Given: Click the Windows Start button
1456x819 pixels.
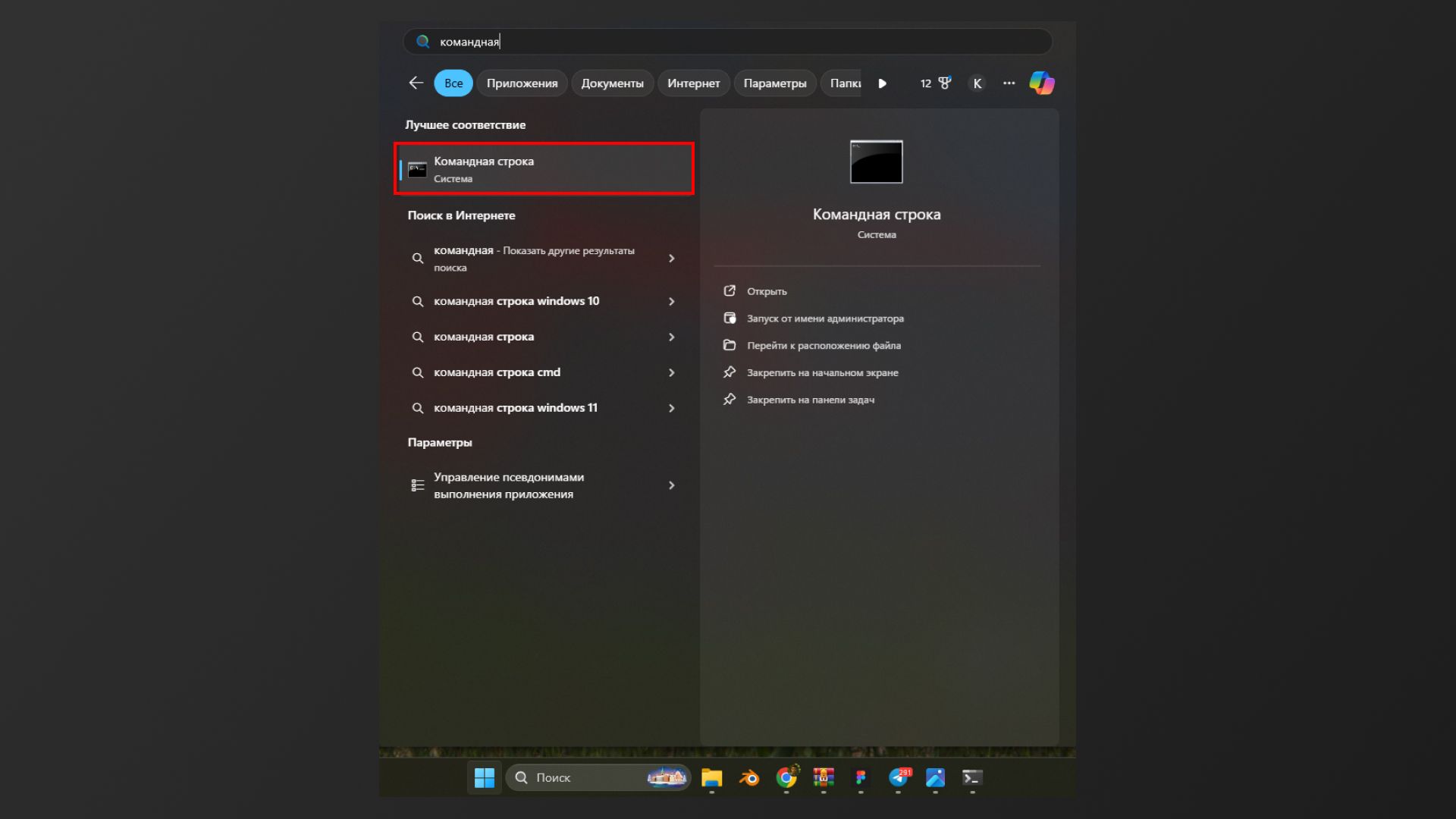Looking at the screenshot, I should (x=484, y=777).
